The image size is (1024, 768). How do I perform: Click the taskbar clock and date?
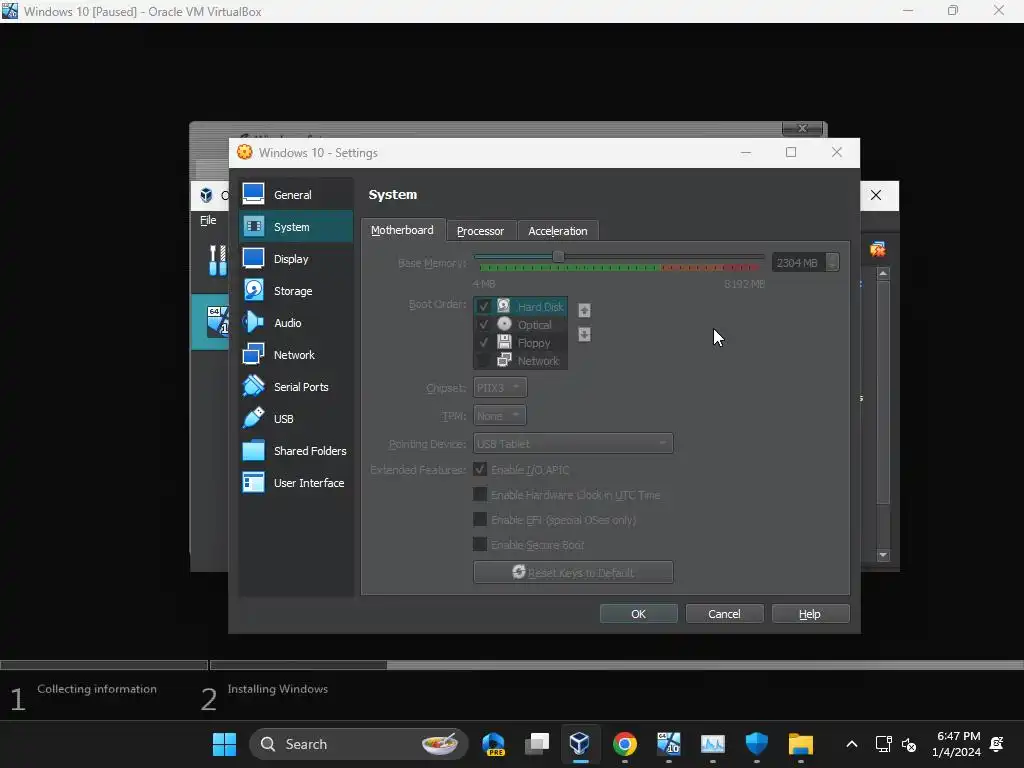click(x=957, y=744)
